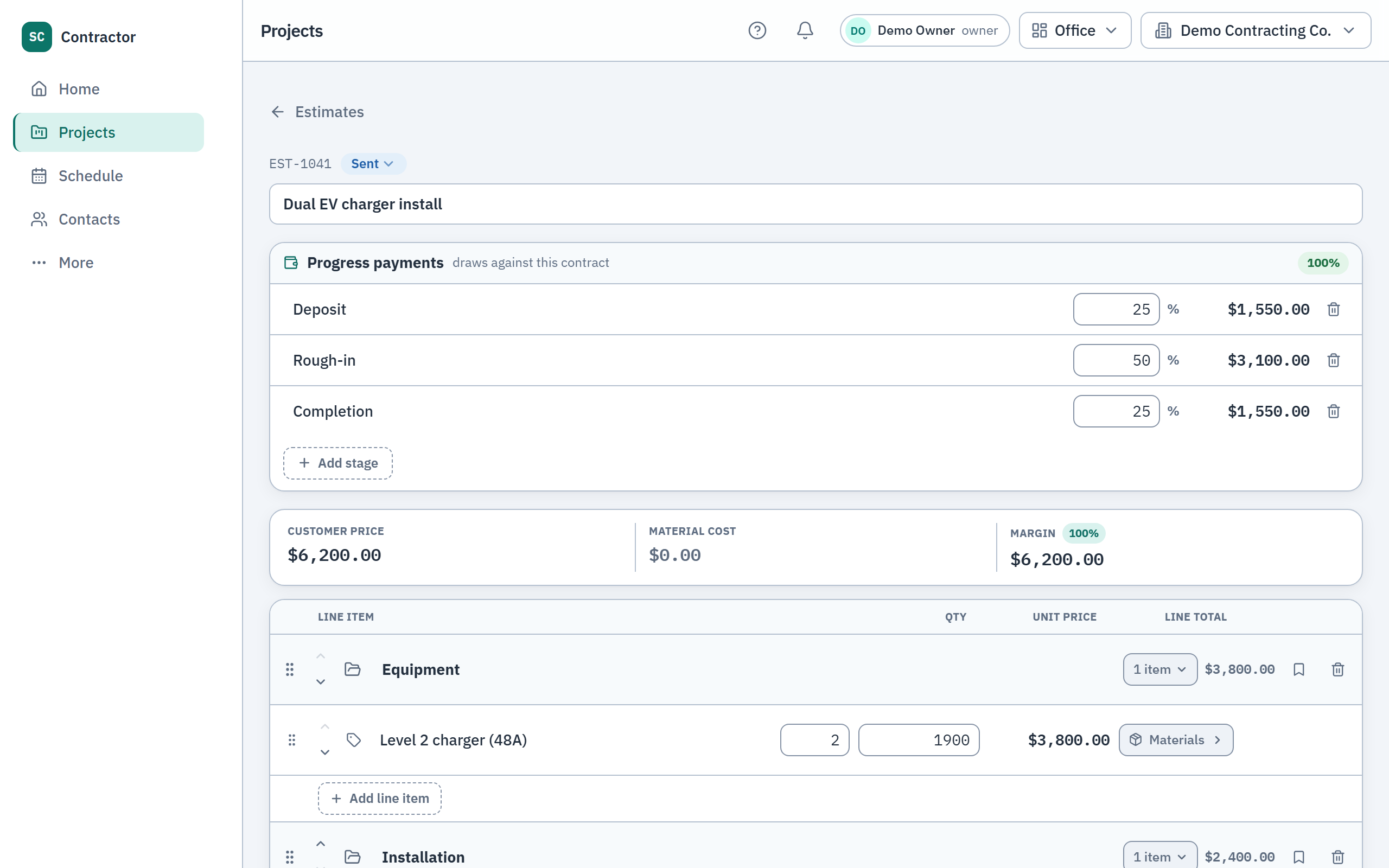Screen dimensions: 1389x868
Task: Move the Equipment group down
Action: tap(321, 682)
